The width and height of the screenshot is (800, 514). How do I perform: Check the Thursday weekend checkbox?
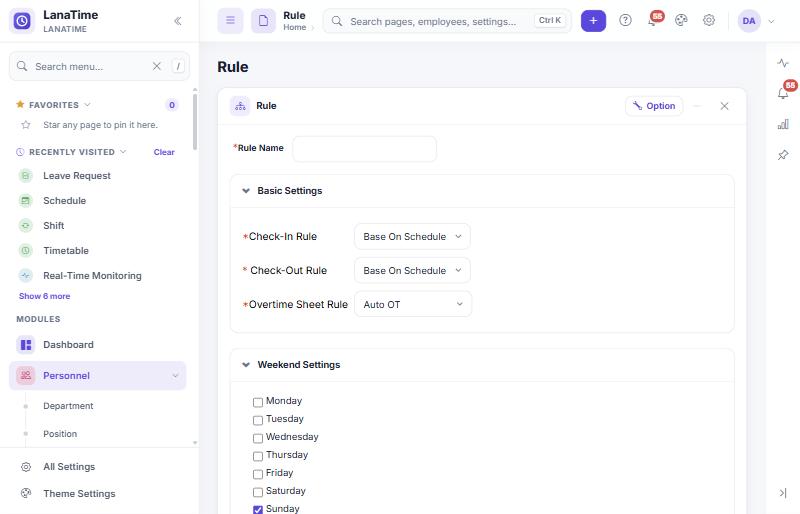click(x=258, y=456)
